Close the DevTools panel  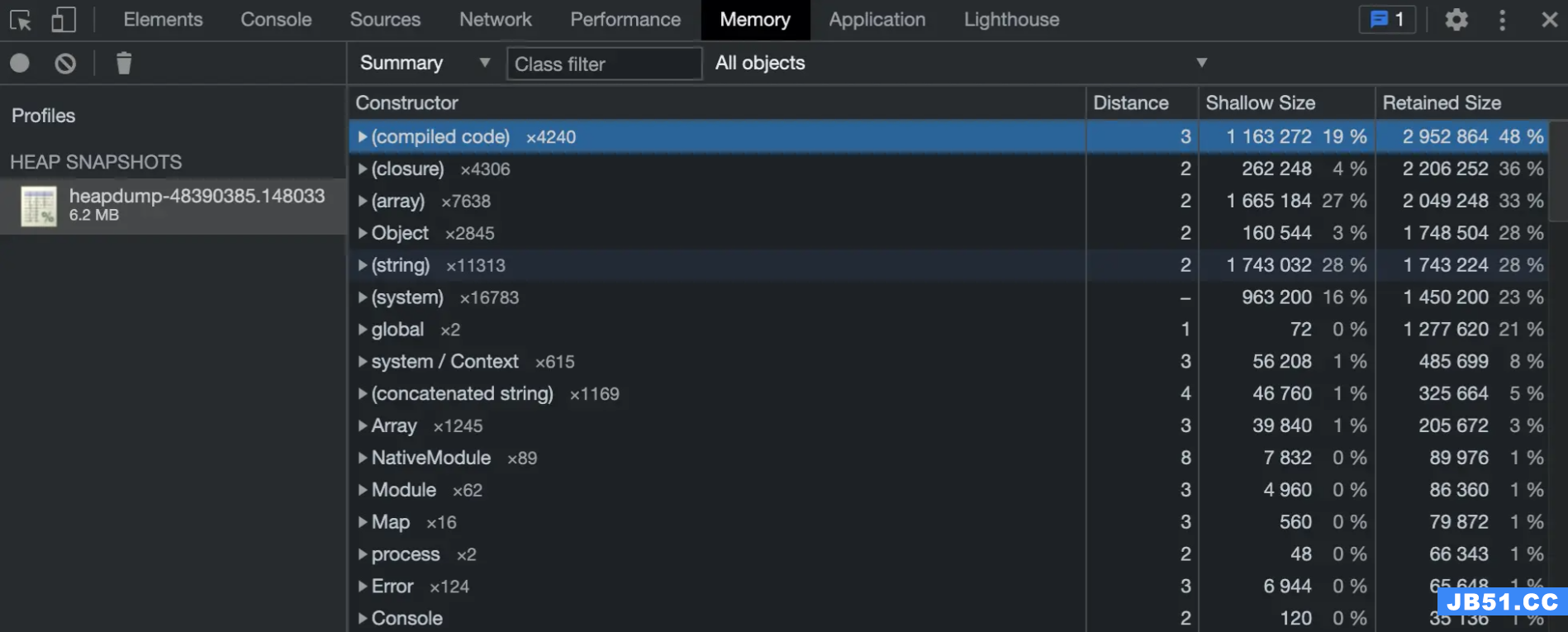(1549, 20)
